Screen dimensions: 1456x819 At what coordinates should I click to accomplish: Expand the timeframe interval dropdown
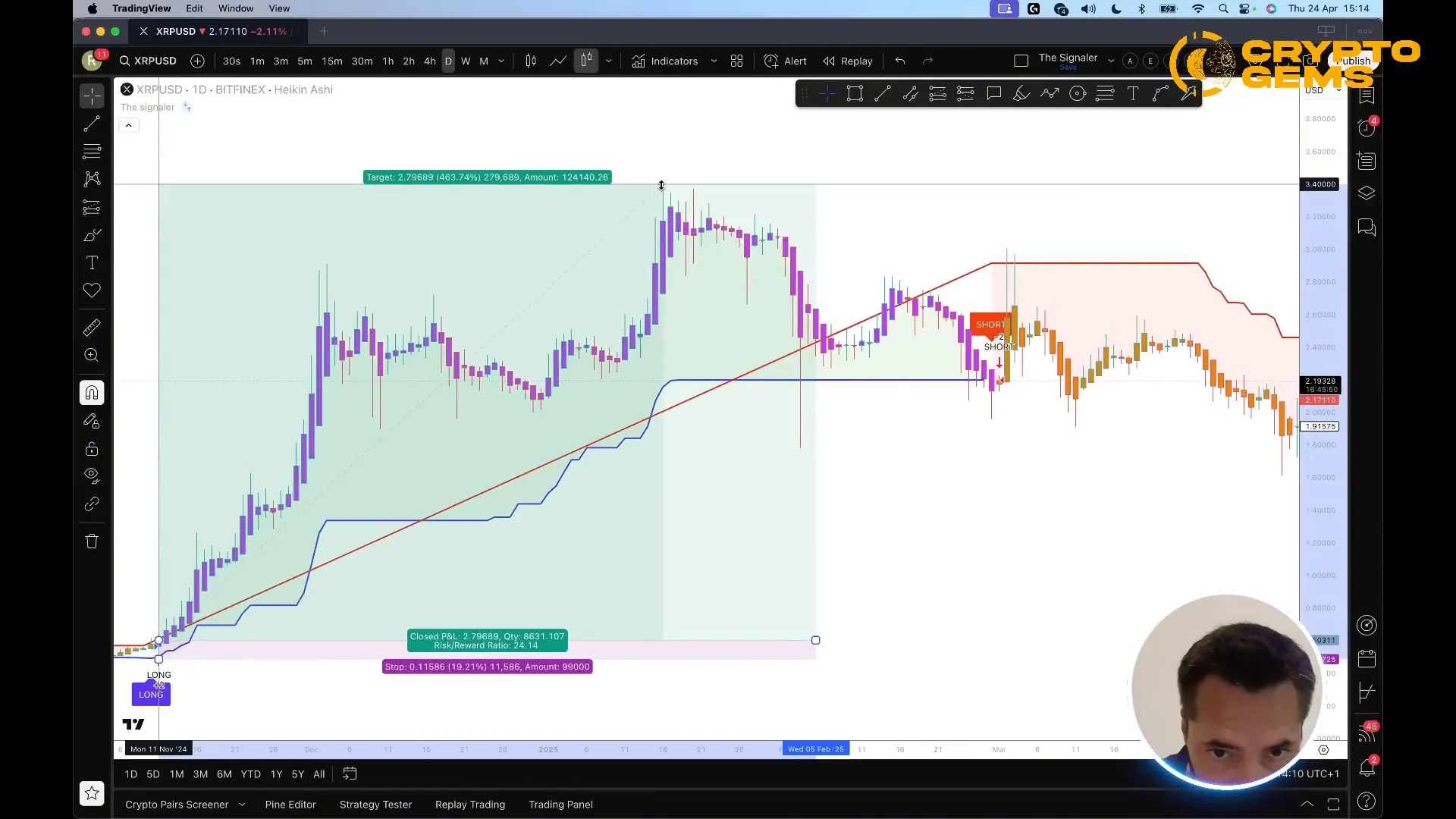pyautogui.click(x=501, y=61)
